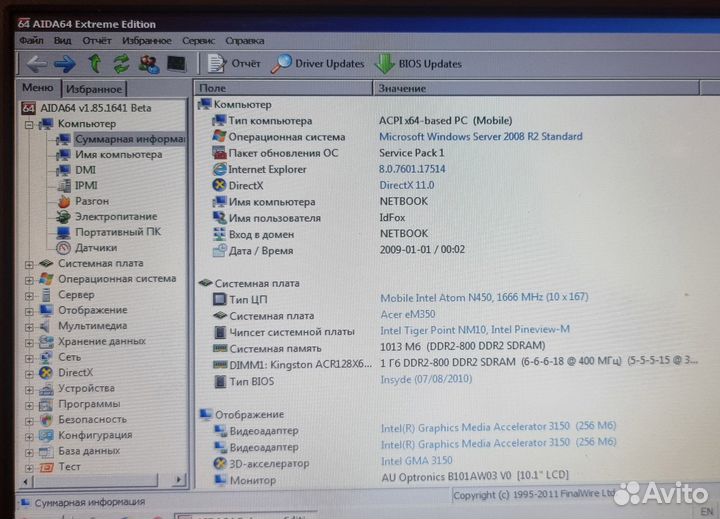Select Датчики in the tree
The image size is (720, 519).
(x=96, y=247)
